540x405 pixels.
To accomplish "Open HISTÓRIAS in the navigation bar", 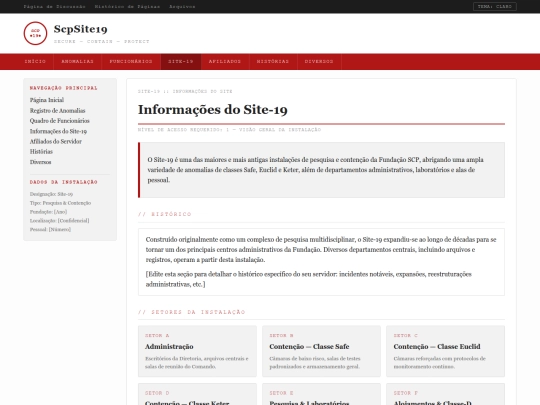I will click(273, 62).
